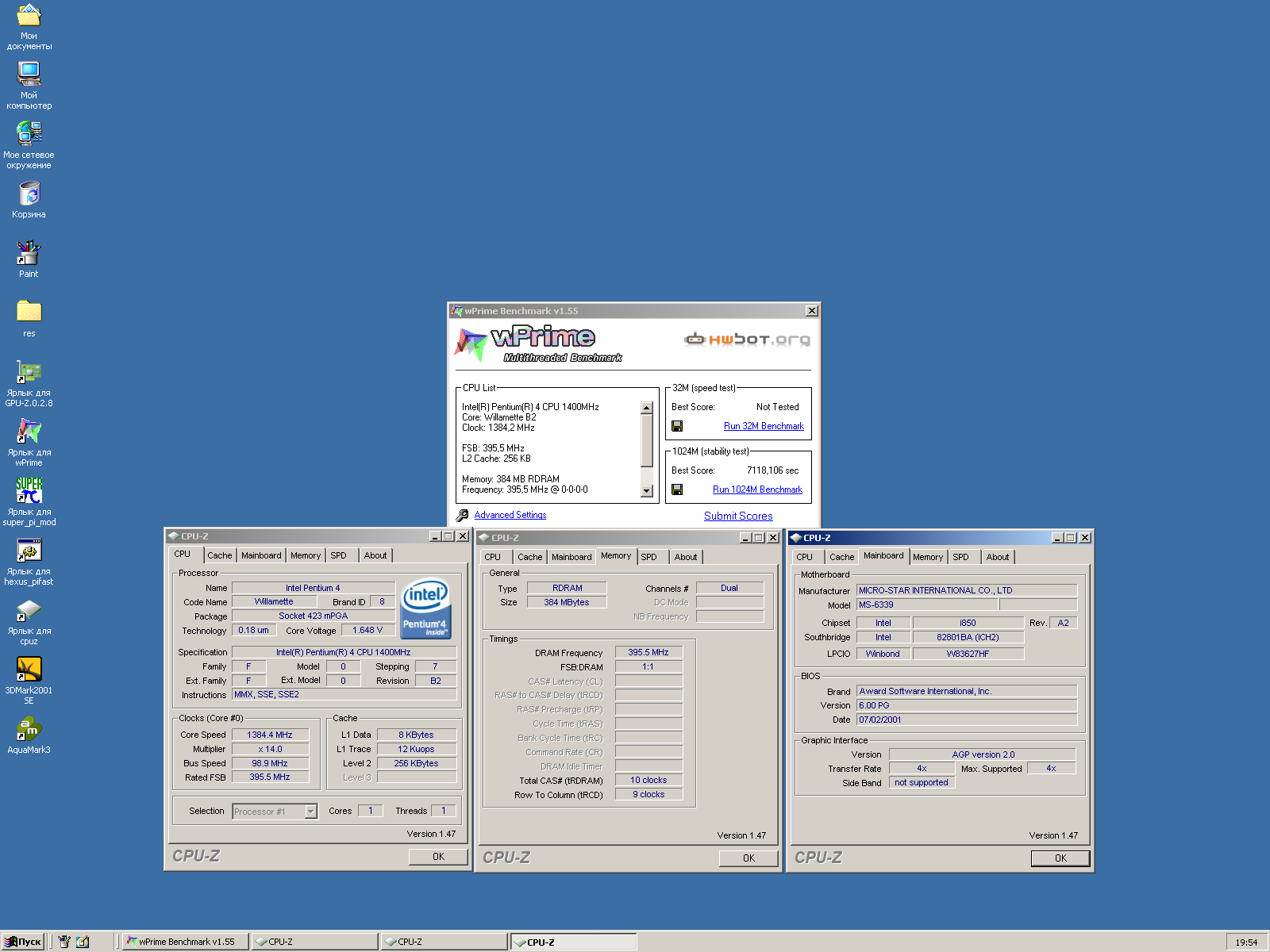Open the Advanced Settings link in wPrime

tap(510, 515)
